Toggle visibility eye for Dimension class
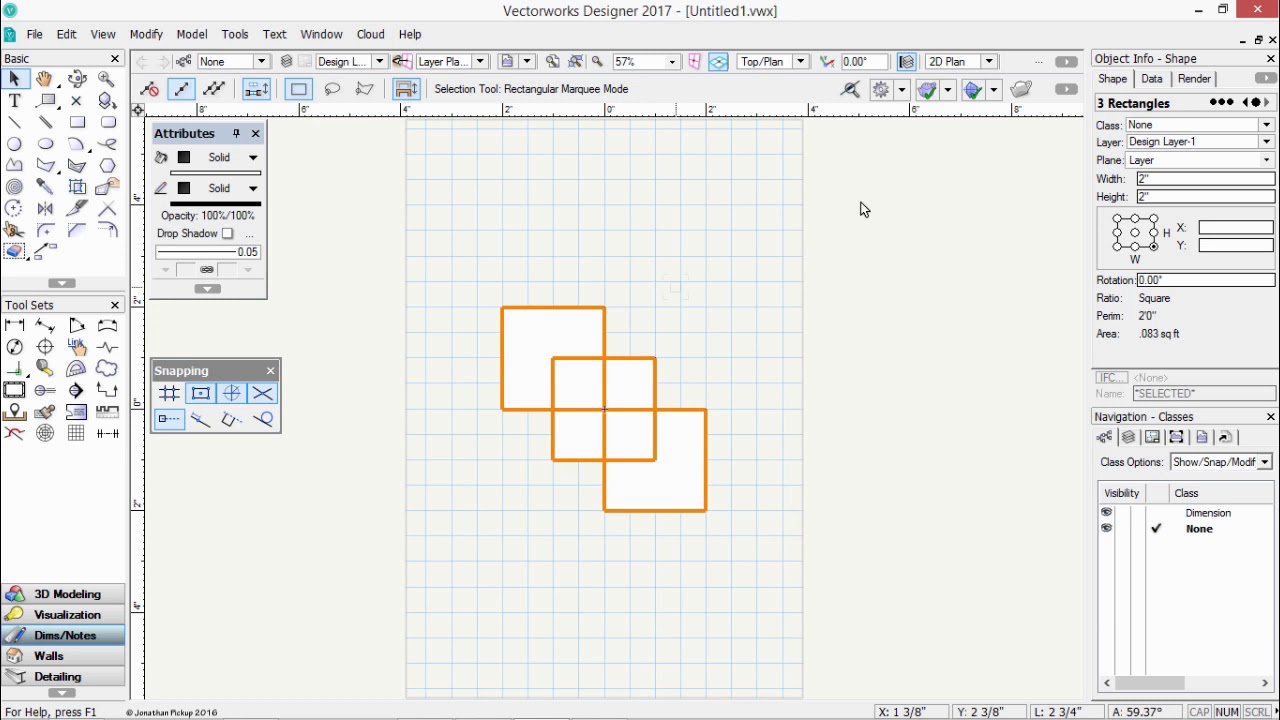 [x=1106, y=513]
